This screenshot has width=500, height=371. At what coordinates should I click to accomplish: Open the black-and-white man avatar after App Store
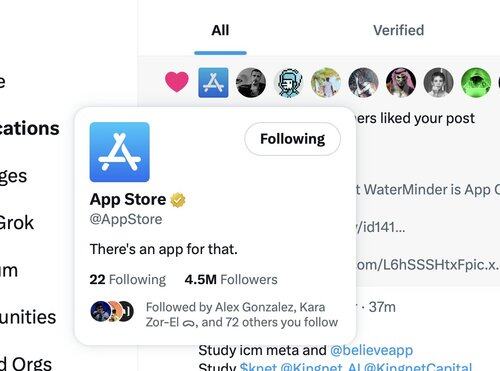(x=251, y=83)
